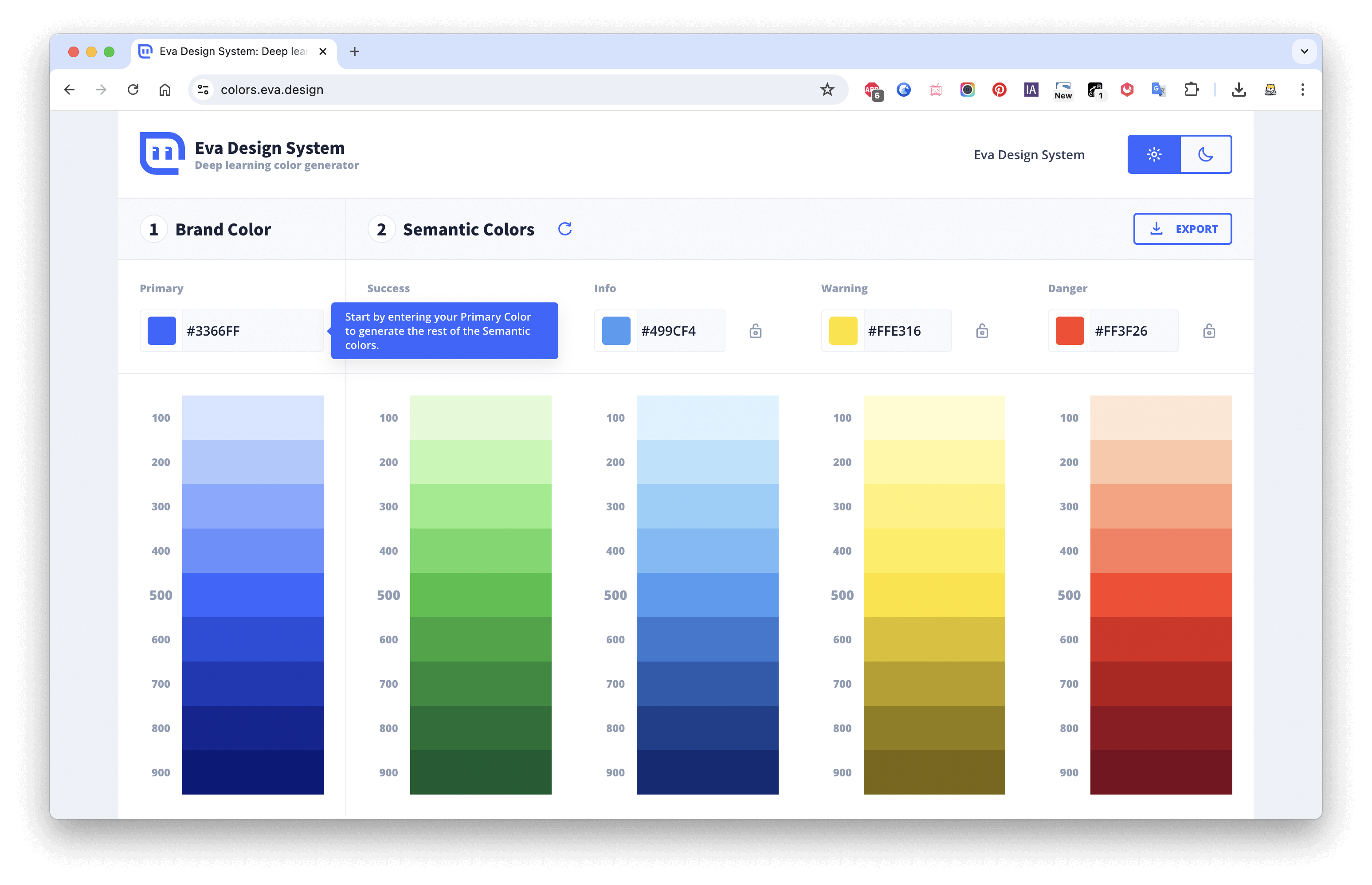Image resolution: width=1372 pixels, height=885 pixels.
Task: Select the Warning 600 shade block
Action: pyautogui.click(x=934, y=639)
